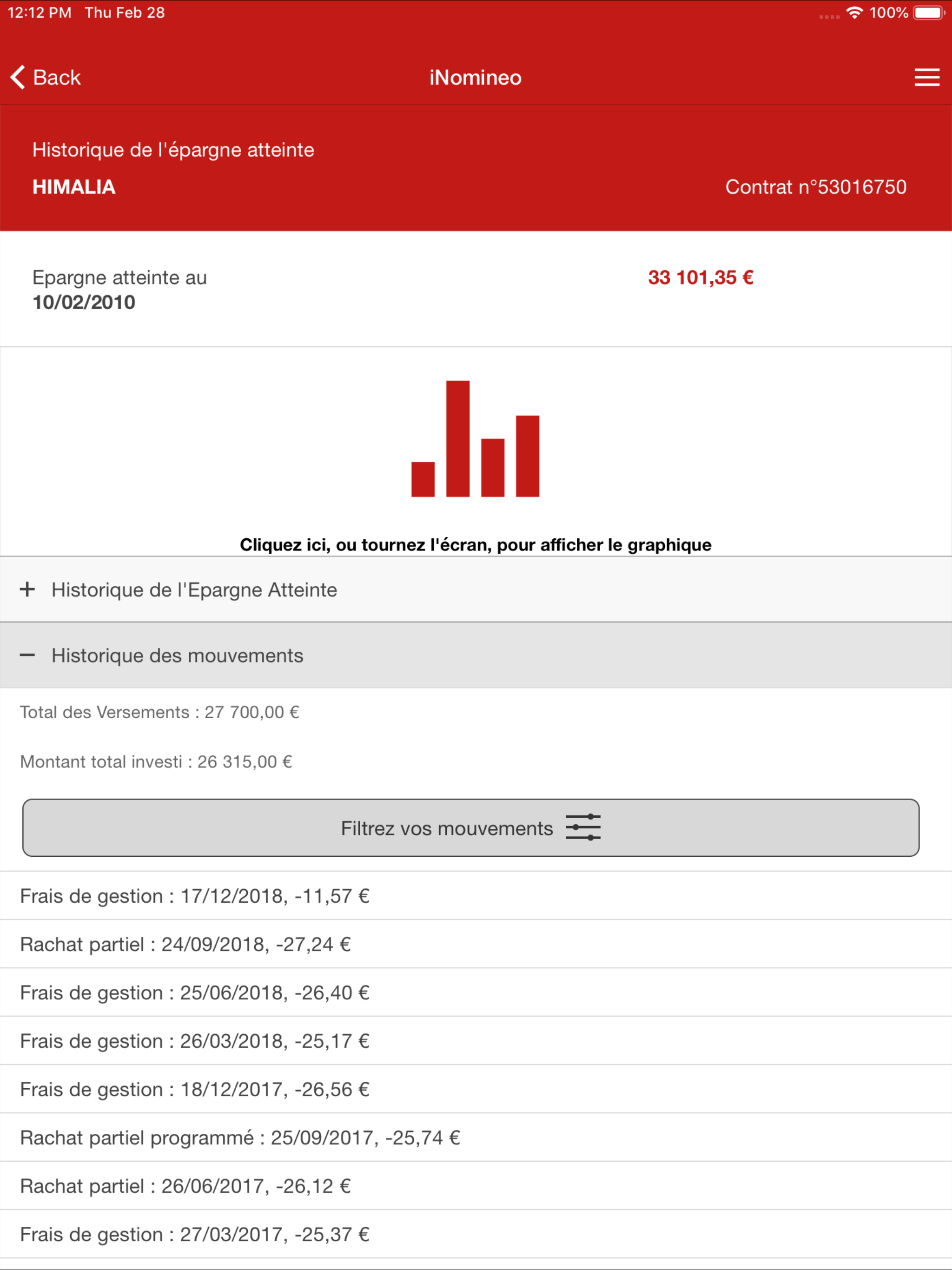The width and height of the screenshot is (952, 1270).
Task: Click the filter sliders icon
Action: click(x=583, y=827)
